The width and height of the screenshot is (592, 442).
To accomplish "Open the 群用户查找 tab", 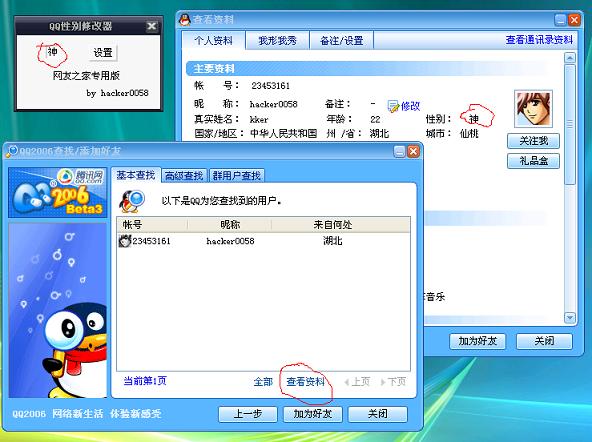I will (237, 176).
